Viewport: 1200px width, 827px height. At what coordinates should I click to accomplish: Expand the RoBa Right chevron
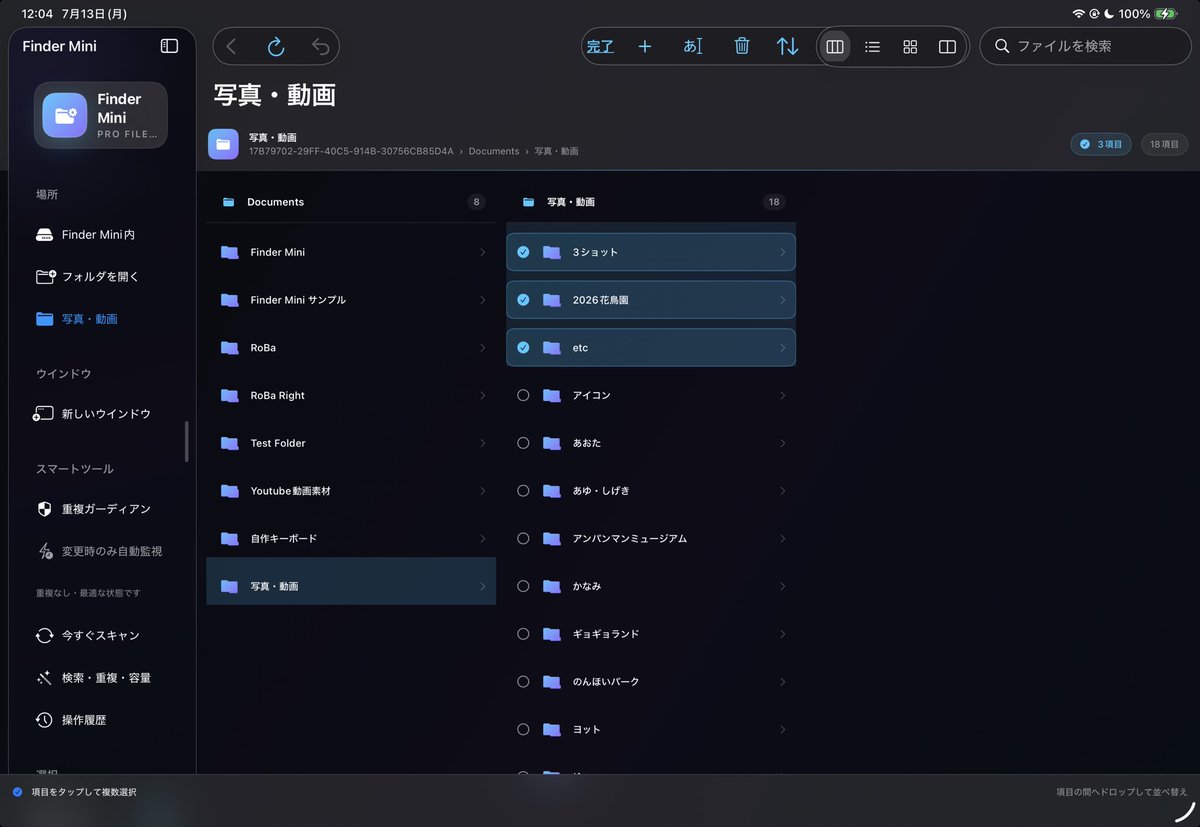[x=482, y=395]
